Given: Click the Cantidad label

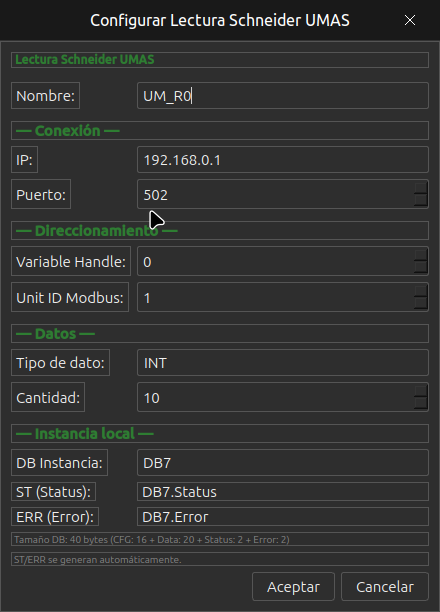Looking at the screenshot, I should [48, 397].
